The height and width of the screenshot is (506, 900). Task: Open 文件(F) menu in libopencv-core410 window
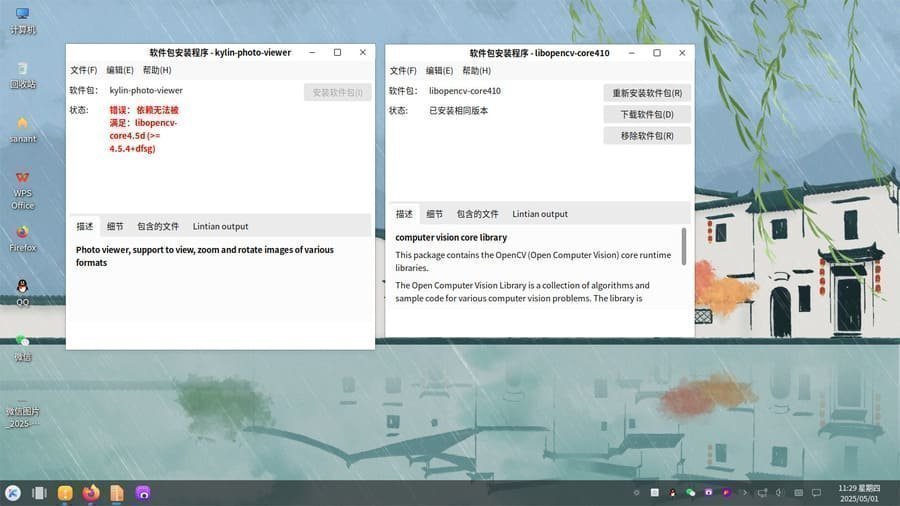[403, 71]
